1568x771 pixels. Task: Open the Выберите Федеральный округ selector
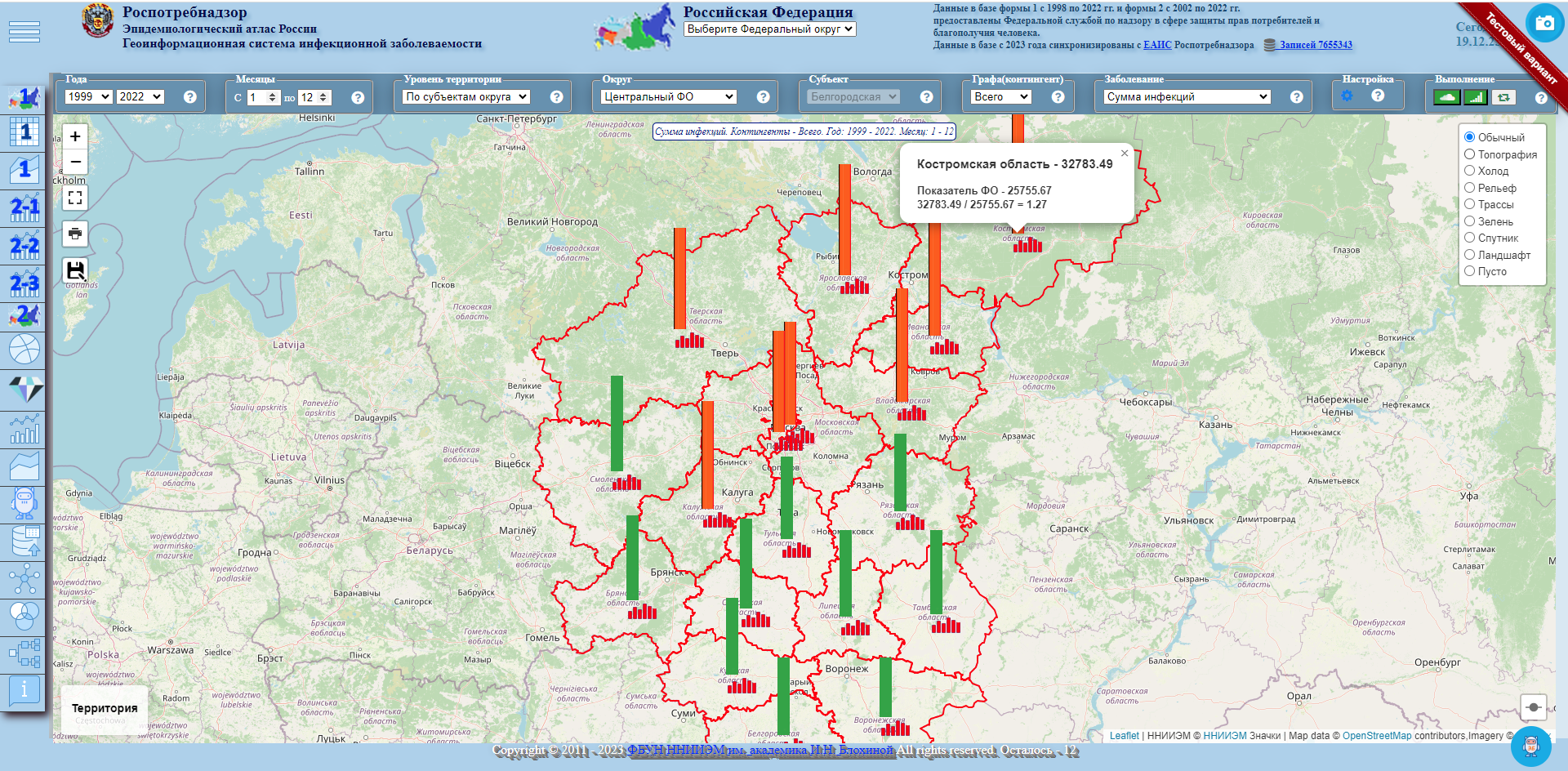769,29
